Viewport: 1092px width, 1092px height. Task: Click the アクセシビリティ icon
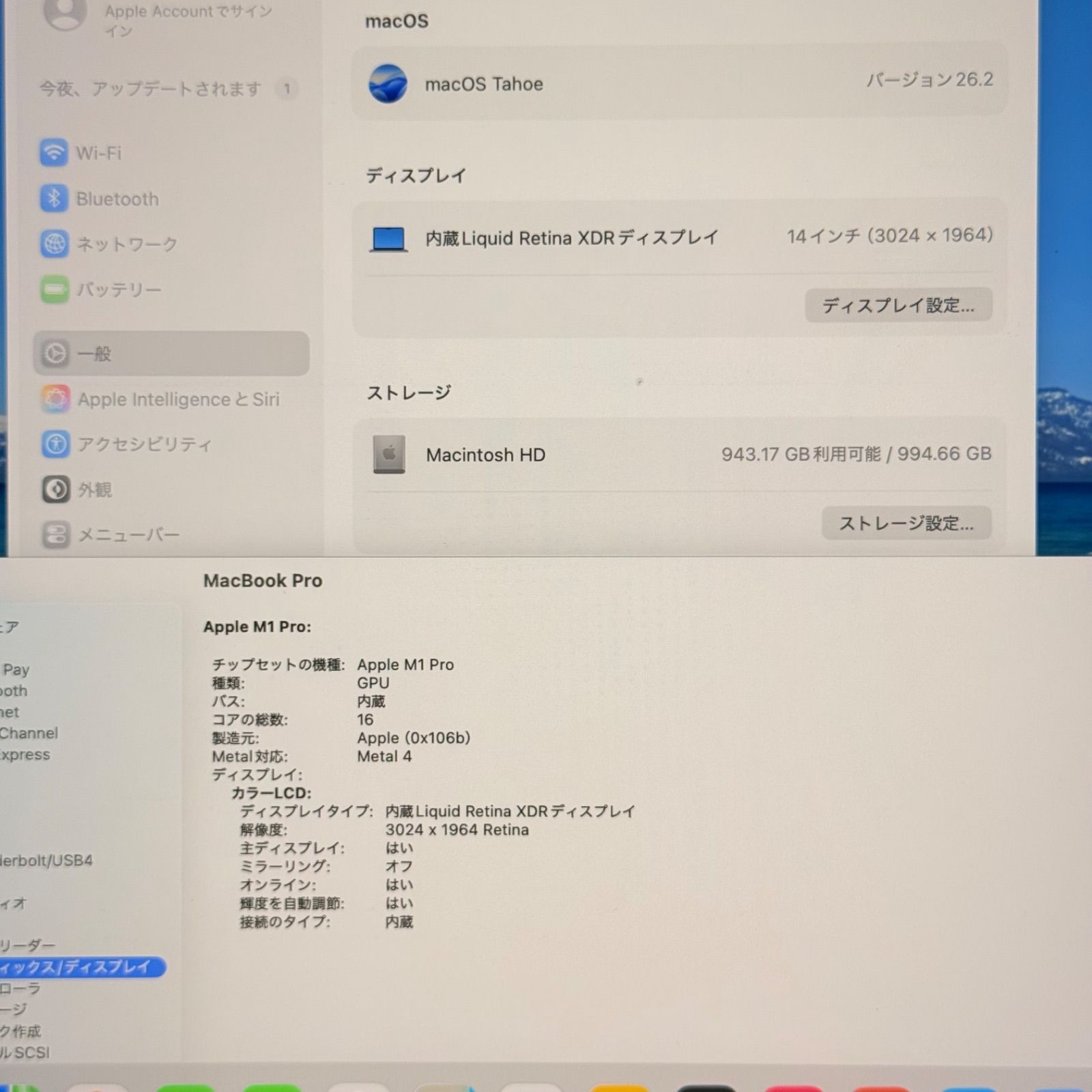(56, 444)
